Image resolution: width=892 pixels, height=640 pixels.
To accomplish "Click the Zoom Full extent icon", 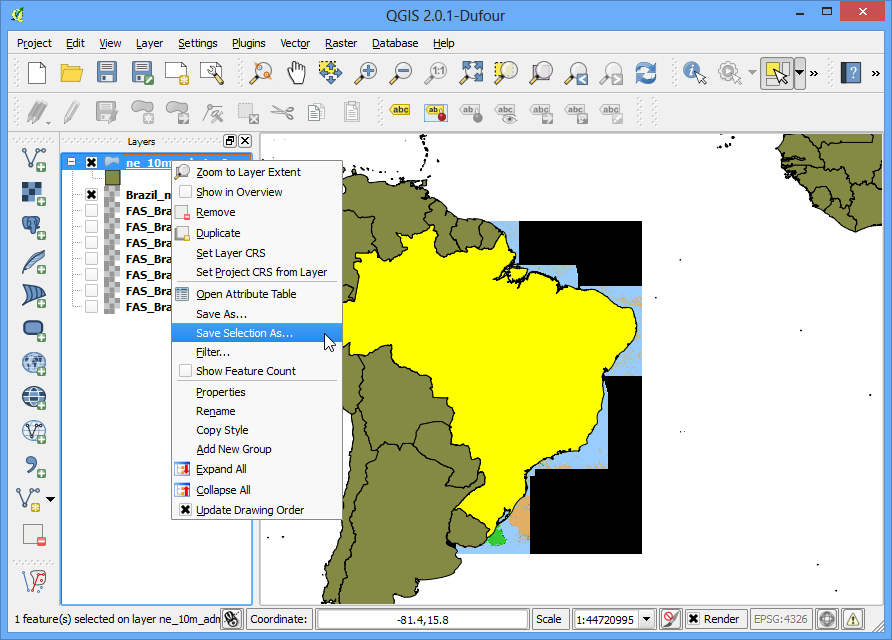I will tap(472, 73).
